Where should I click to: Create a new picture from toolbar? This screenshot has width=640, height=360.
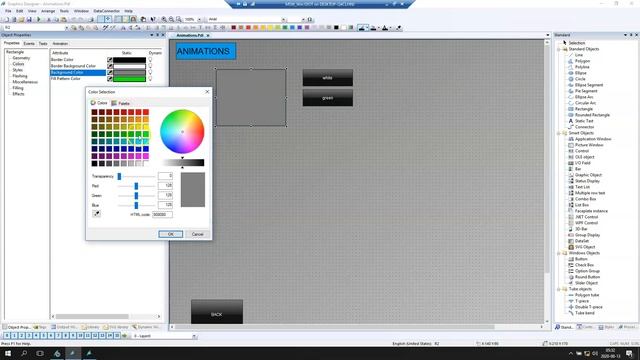(6, 20)
